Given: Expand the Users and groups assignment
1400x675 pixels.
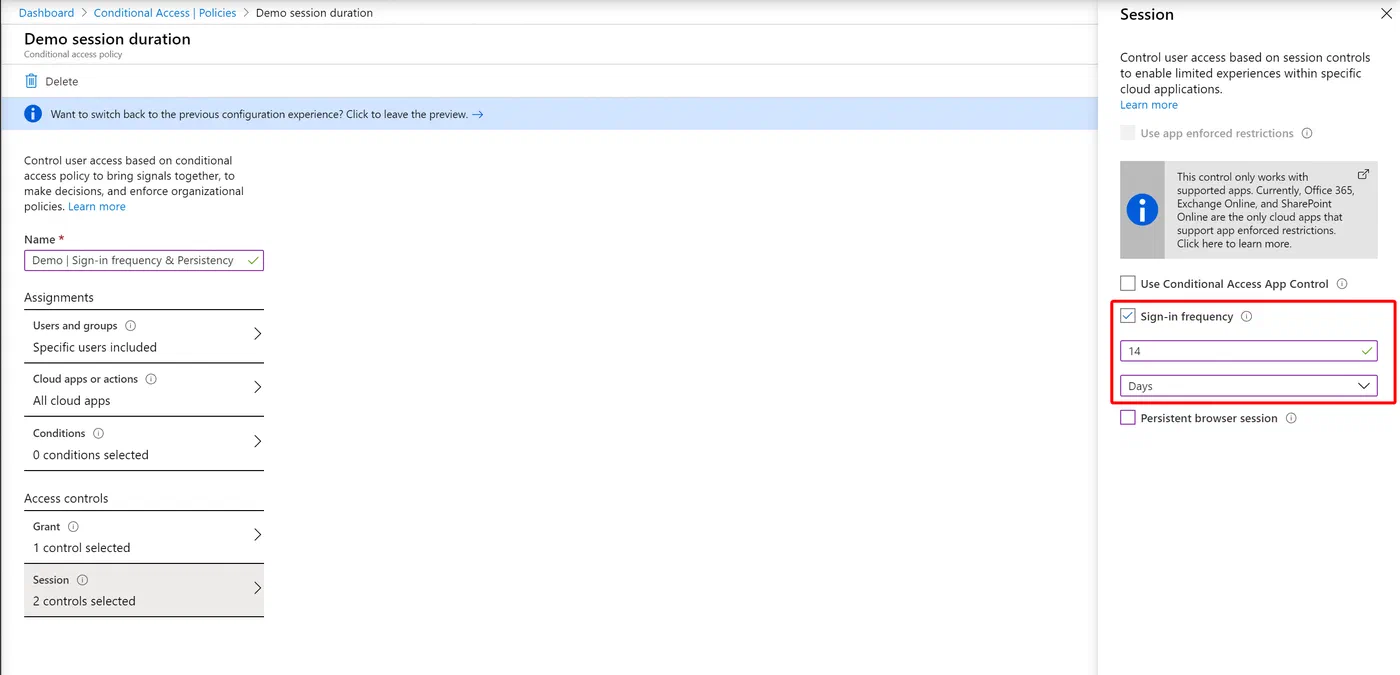Looking at the screenshot, I should [x=144, y=337].
